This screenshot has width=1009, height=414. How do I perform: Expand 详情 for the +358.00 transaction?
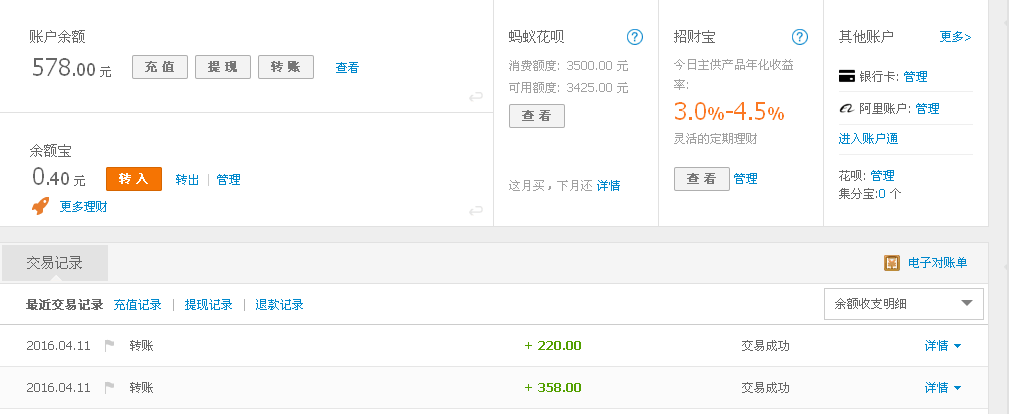click(943, 388)
